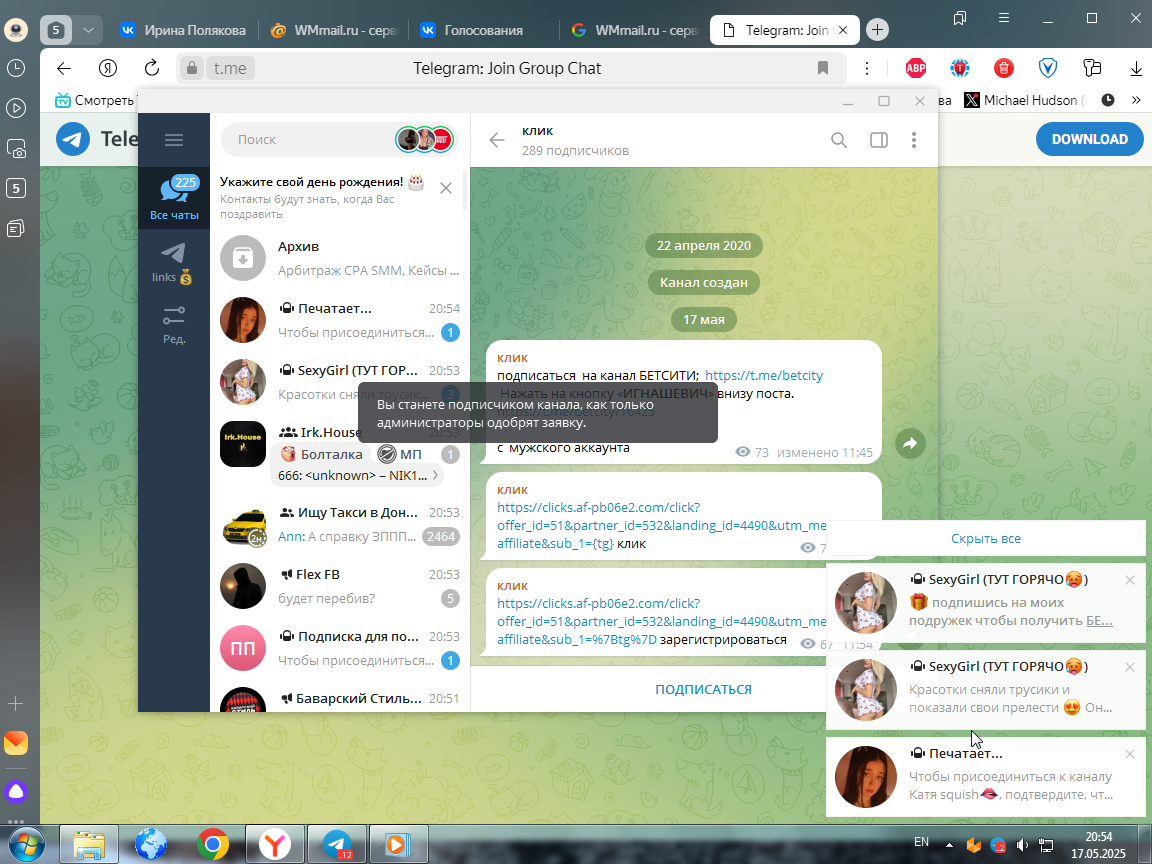The width and height of the screenshot is (1152, 864).
Task: Expand Irk.House topic message chevron
Action: tap(435, 475)
